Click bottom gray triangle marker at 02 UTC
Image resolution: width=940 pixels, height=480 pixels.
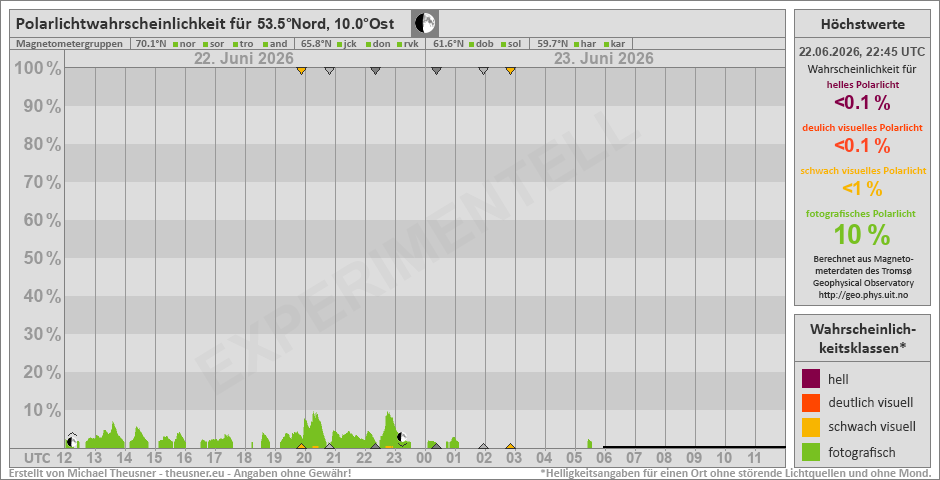coord(483,446)
